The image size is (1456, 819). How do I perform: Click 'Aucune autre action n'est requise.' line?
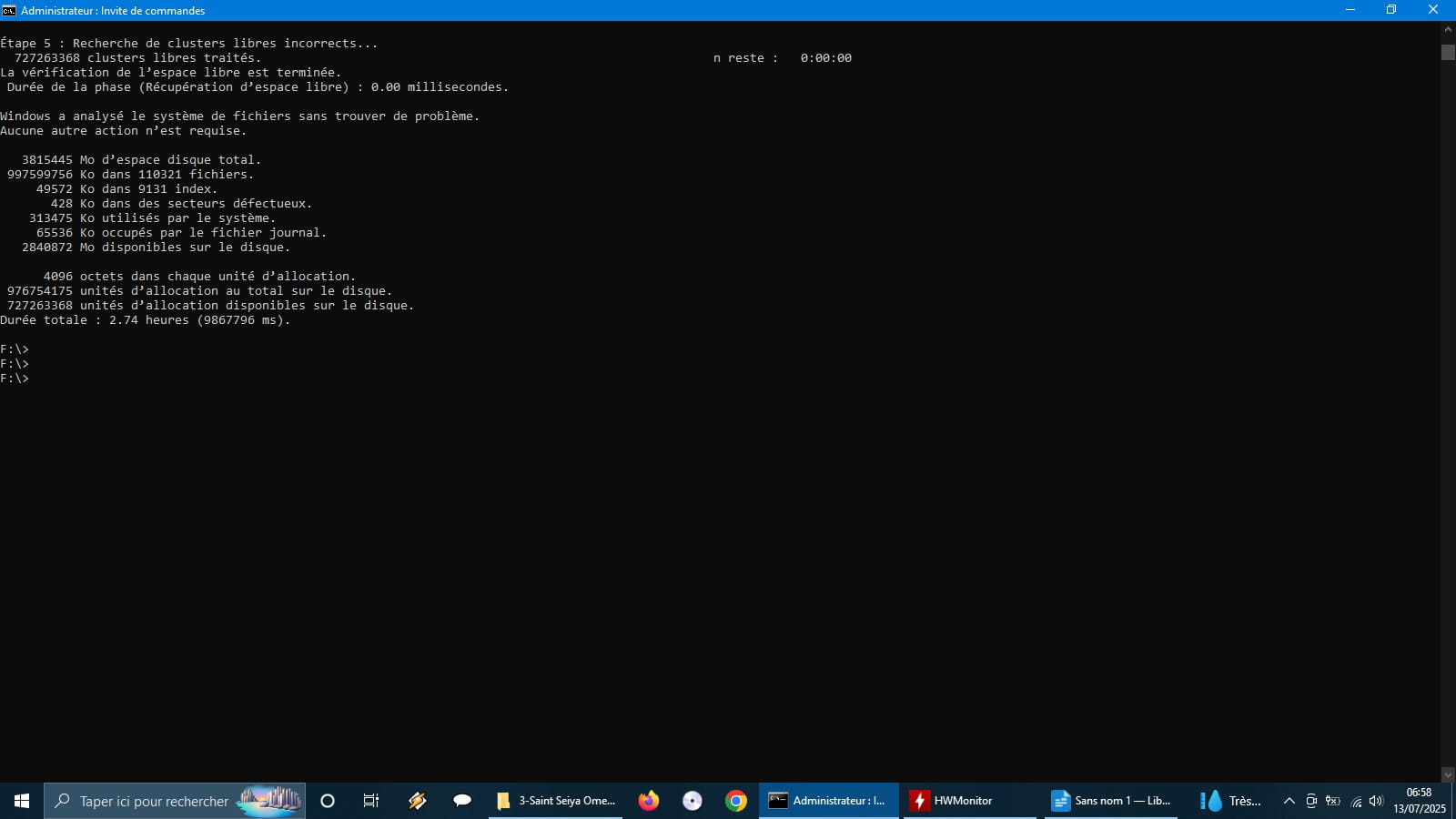coord(123,131)
